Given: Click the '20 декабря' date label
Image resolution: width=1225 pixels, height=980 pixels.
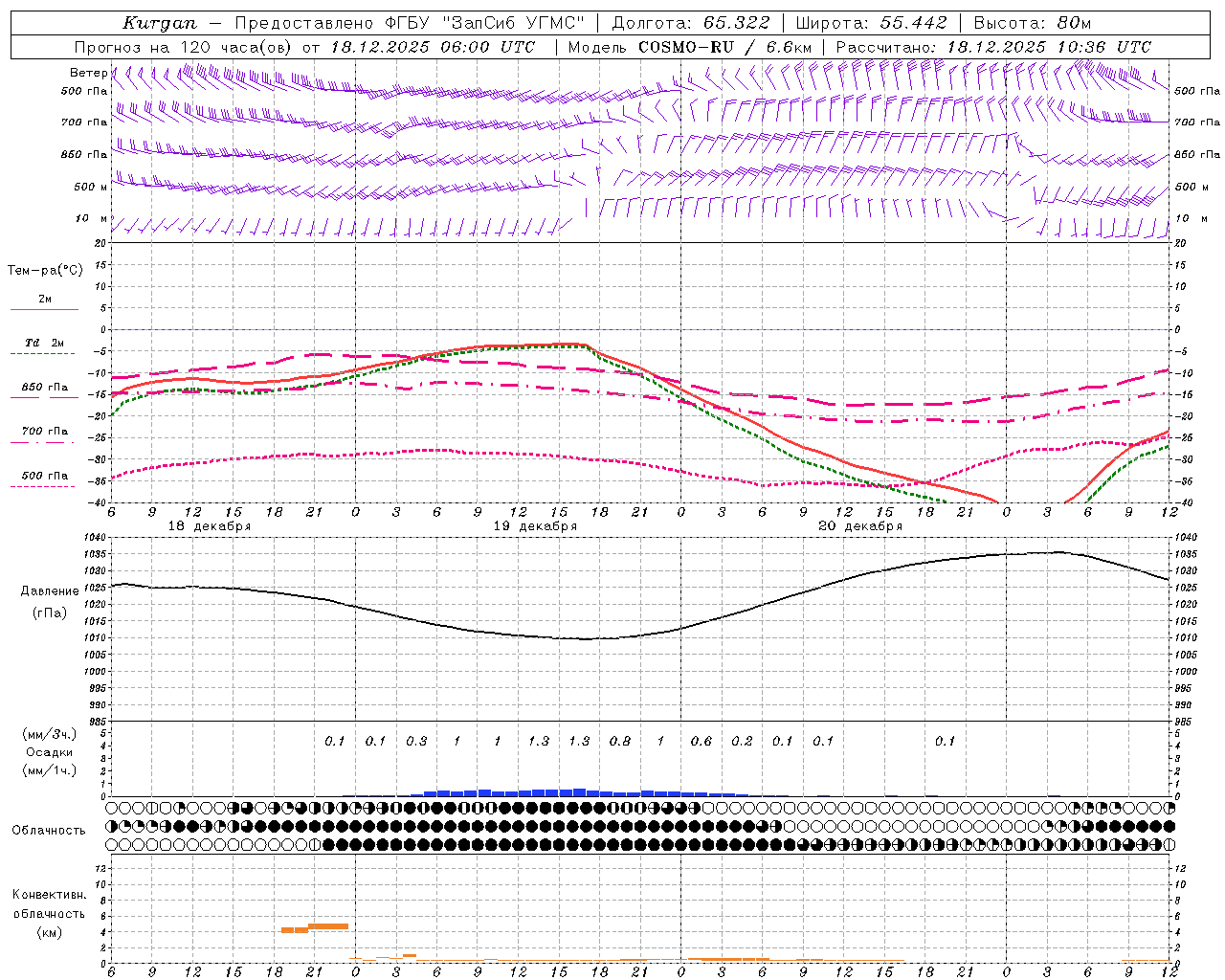Looking at the screenshot, I should (860, 526).
